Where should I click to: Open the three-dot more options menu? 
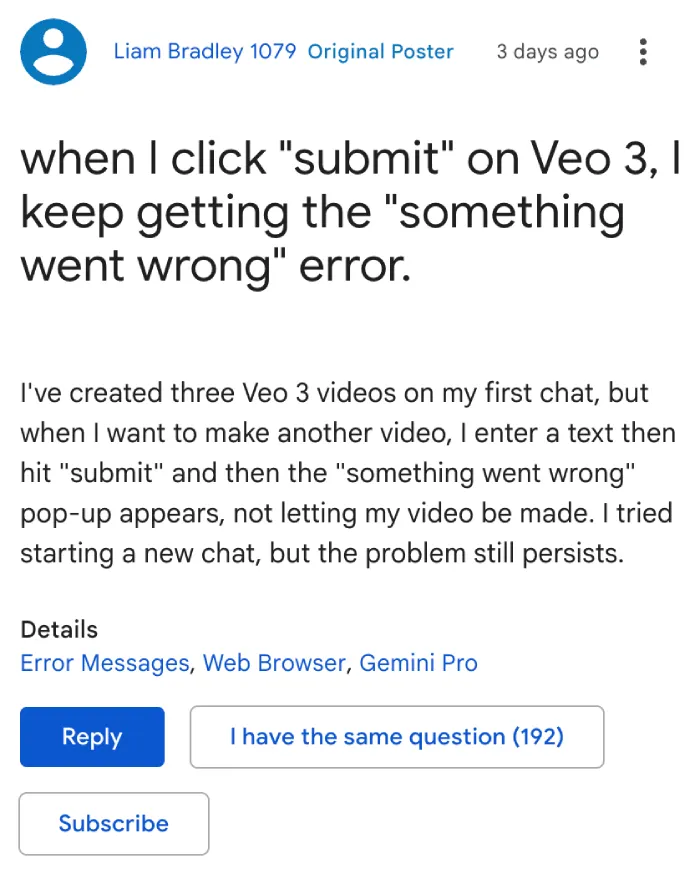click(x=643, y=52)
